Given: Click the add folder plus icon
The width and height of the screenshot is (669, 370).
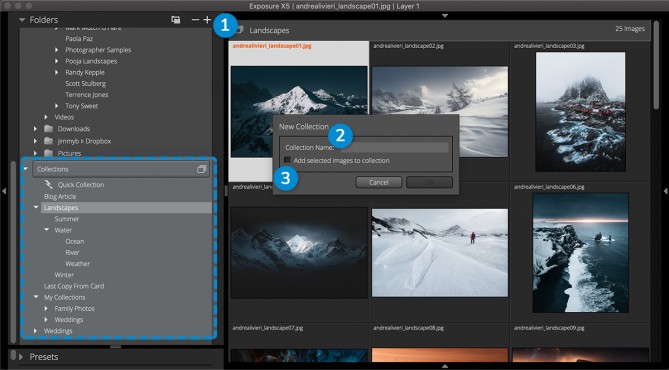Looking at the screenshot, I should 207,20.
